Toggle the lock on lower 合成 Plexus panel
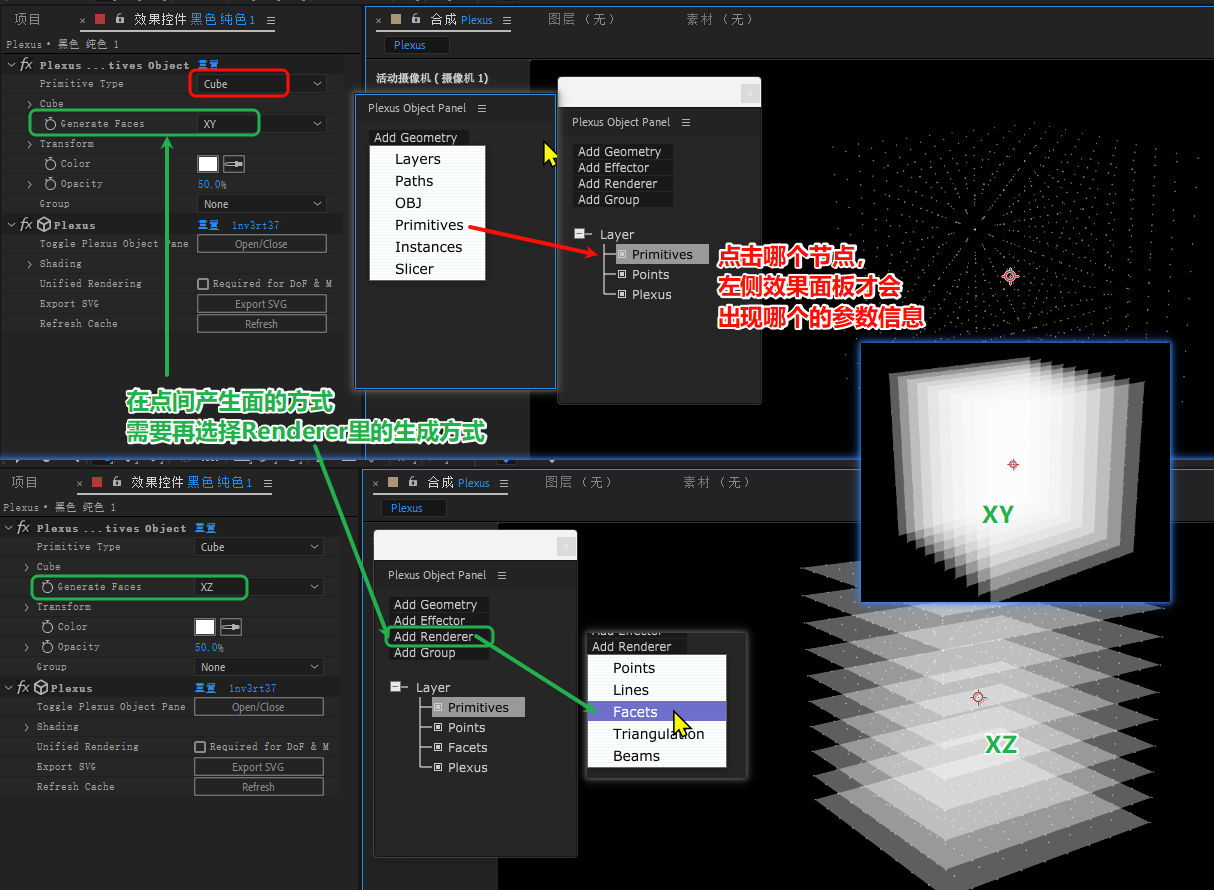This screenshot has width=1214, height=890. 413,482
